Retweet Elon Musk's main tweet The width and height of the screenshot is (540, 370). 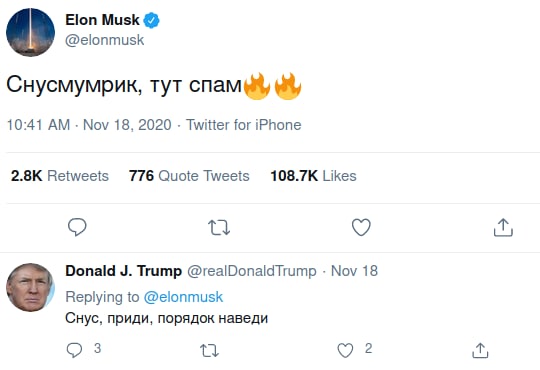coord(219,228)
